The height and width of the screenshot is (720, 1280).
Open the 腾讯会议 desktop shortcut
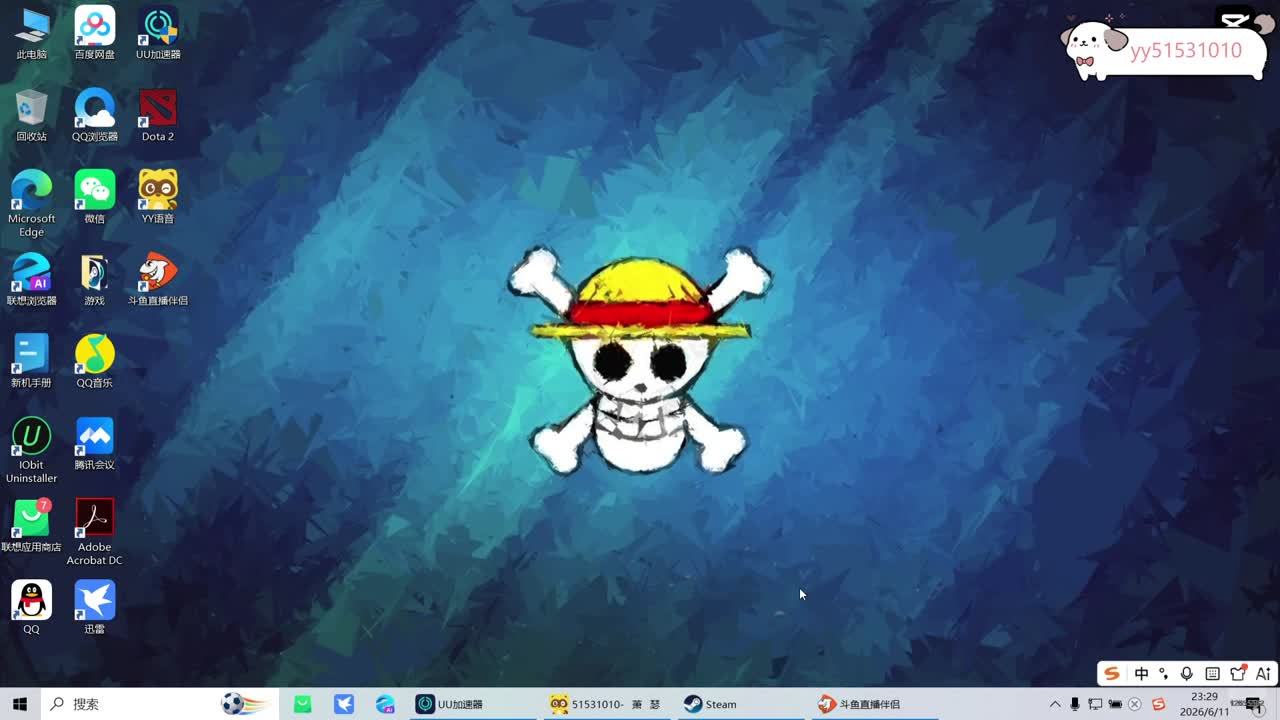(94, 443)
